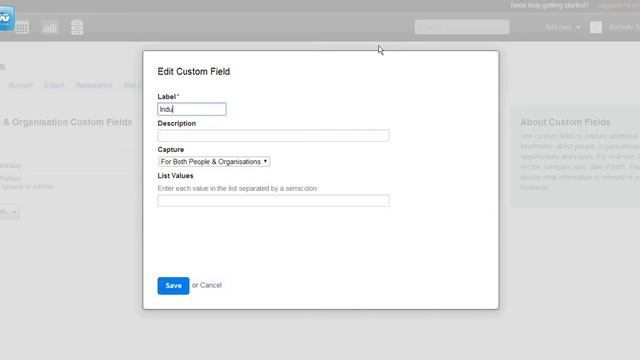Open the Capture dropdown for People & Organisations
The width and height of the screenshot is (640, 360).
tap(214, 162)
